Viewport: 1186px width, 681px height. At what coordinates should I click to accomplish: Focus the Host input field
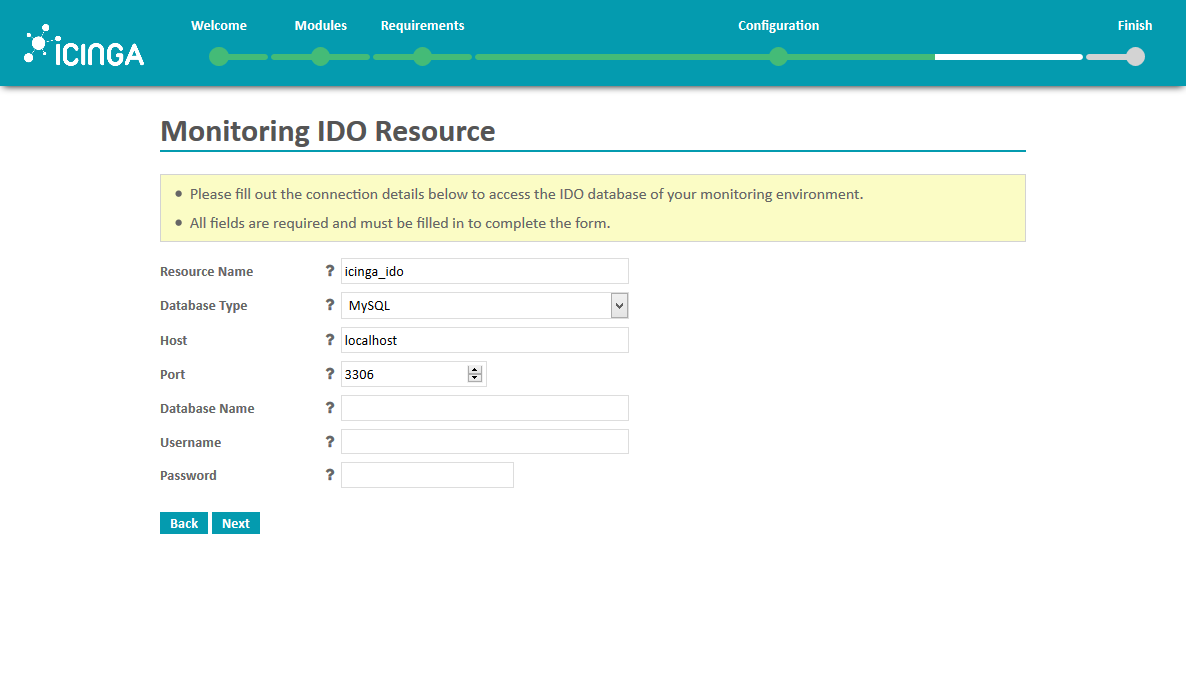(x=485, y=340)
